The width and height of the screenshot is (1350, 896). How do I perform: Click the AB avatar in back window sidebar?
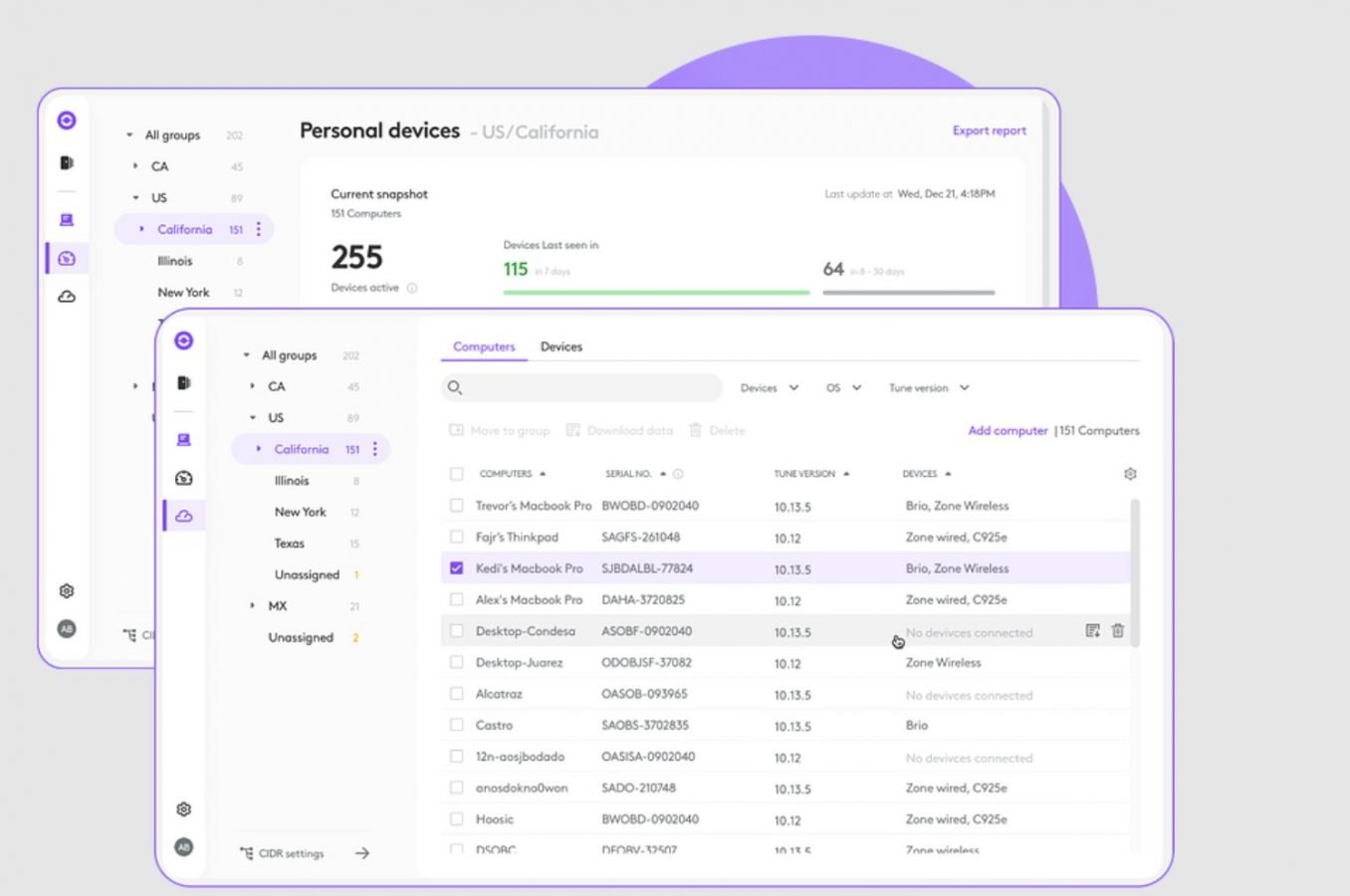[x=67, y=628]
